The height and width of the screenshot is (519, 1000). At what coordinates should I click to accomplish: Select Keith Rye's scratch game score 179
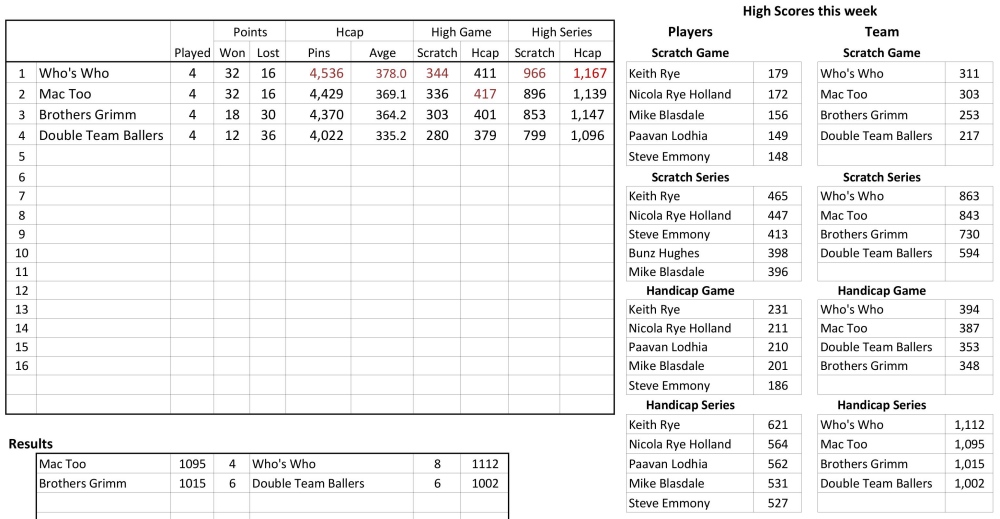click(777, 73)
